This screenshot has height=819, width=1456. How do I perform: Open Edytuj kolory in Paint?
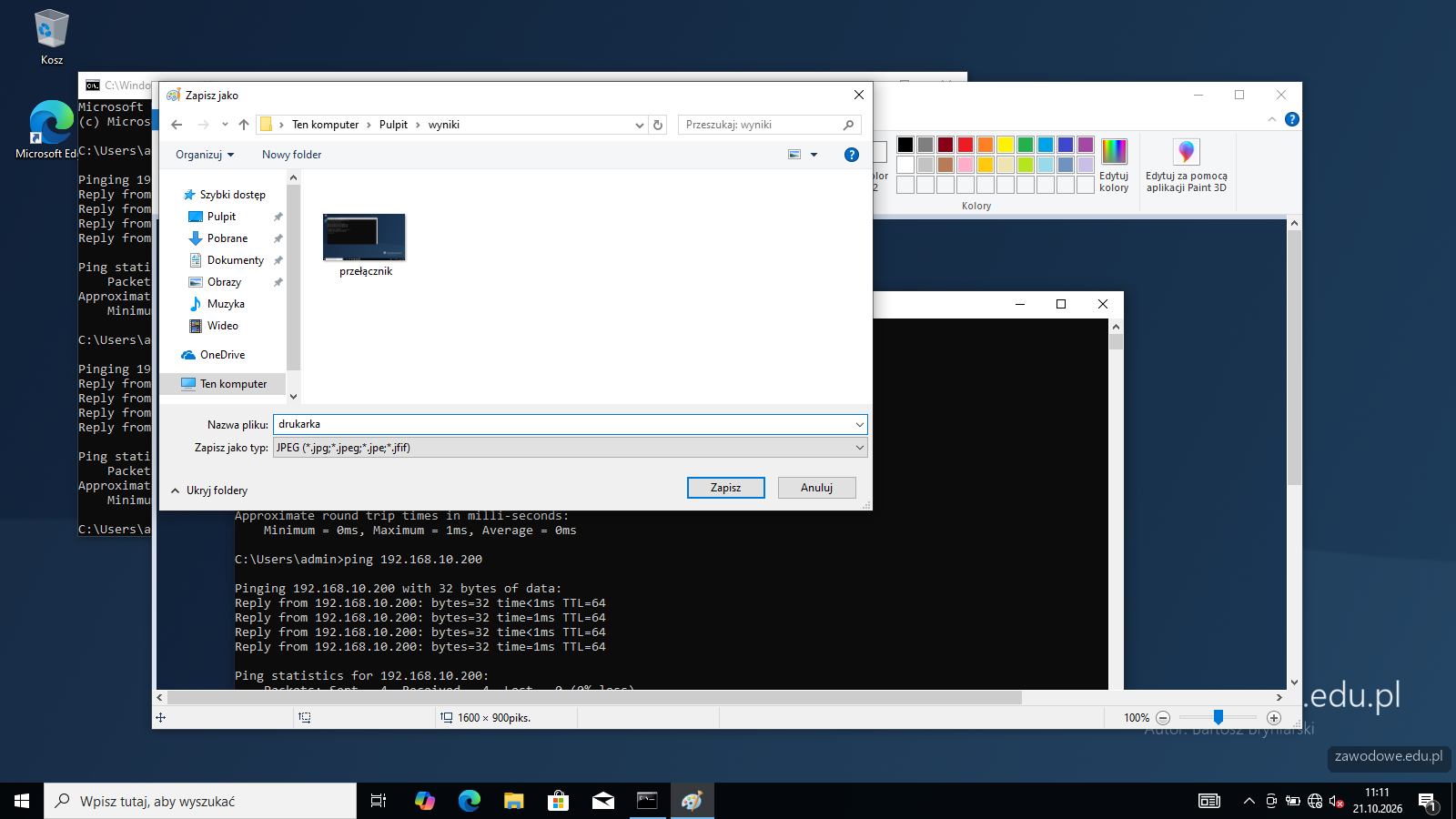1114,164
